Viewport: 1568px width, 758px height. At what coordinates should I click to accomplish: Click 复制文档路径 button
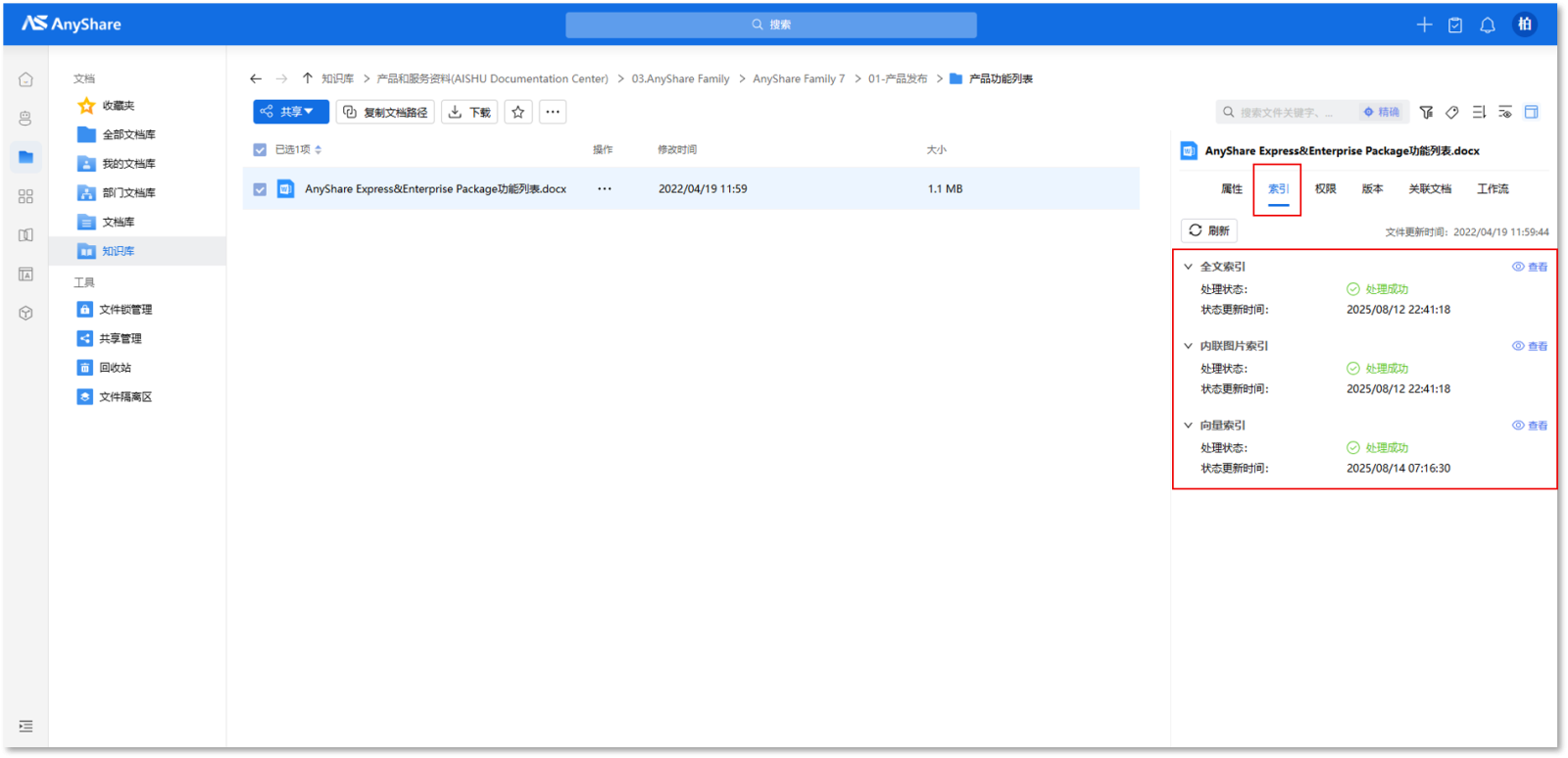[x=385, y=112]
